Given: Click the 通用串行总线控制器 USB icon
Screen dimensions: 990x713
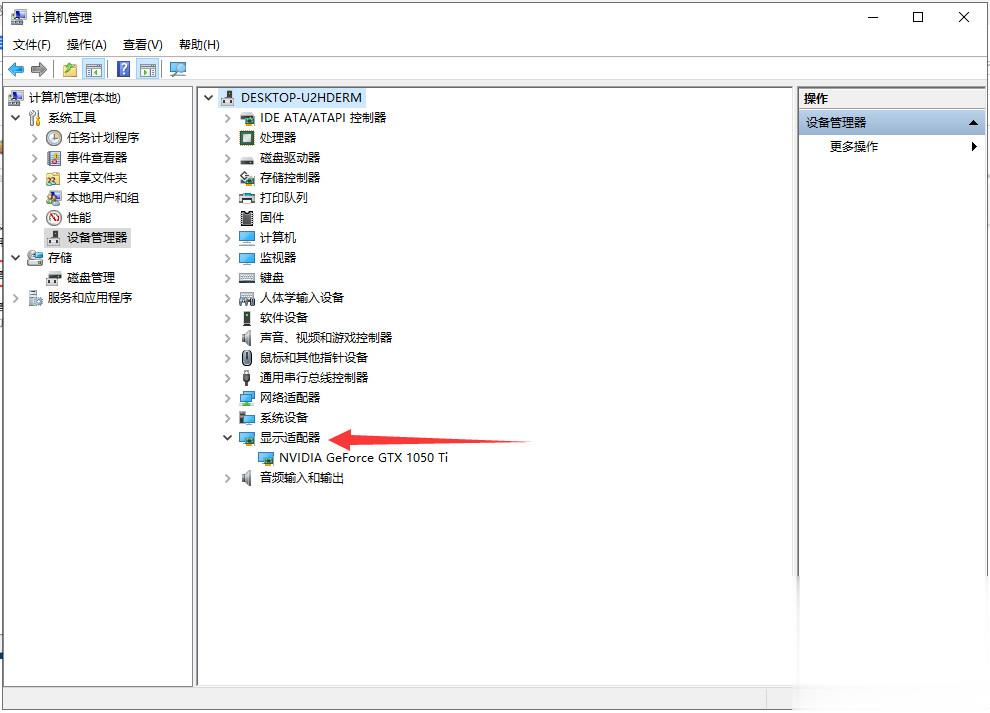Looking at the screenshot, I should point(247,378).
